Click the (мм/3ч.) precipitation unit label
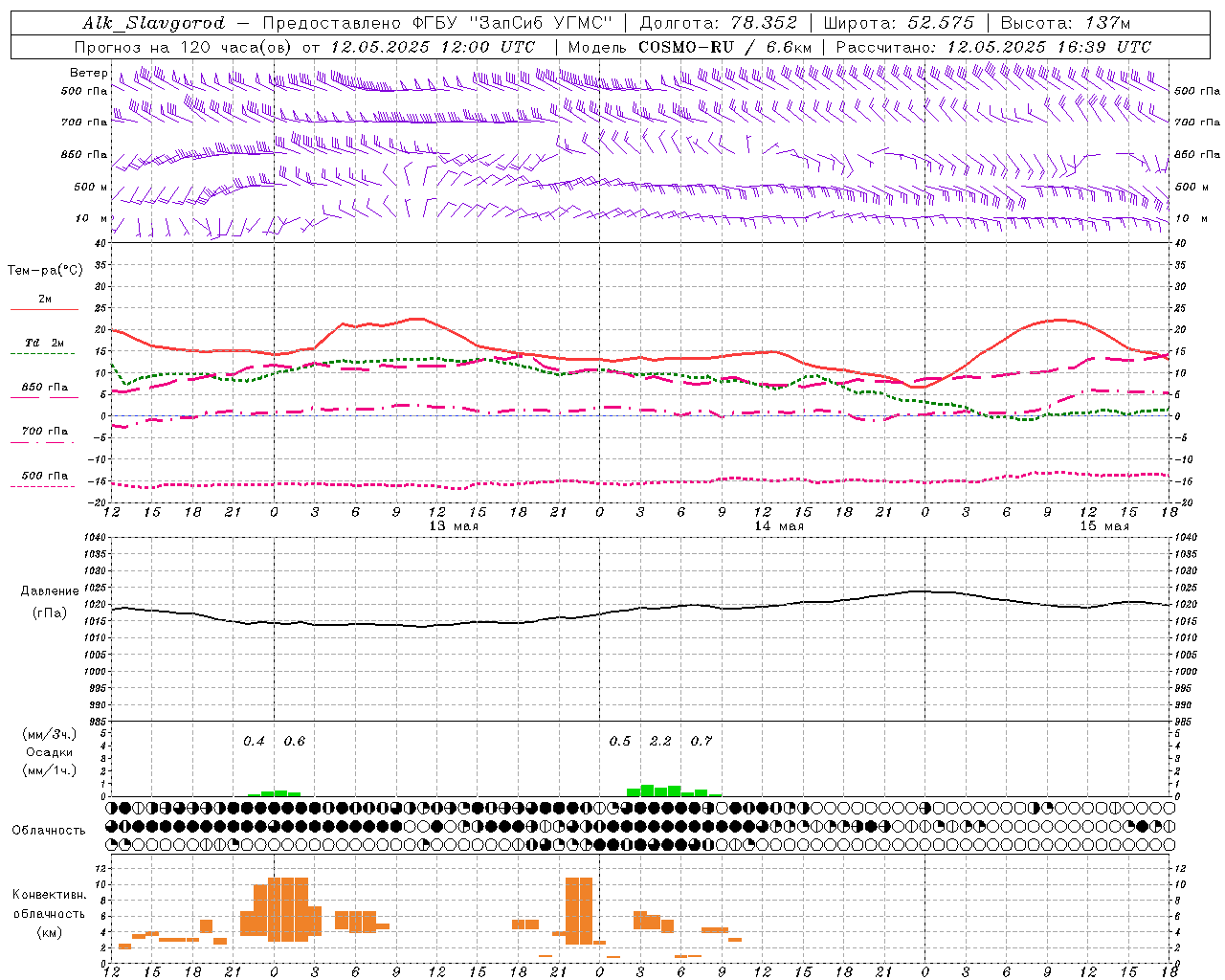 pyautogui.click(x=50, y=734)
